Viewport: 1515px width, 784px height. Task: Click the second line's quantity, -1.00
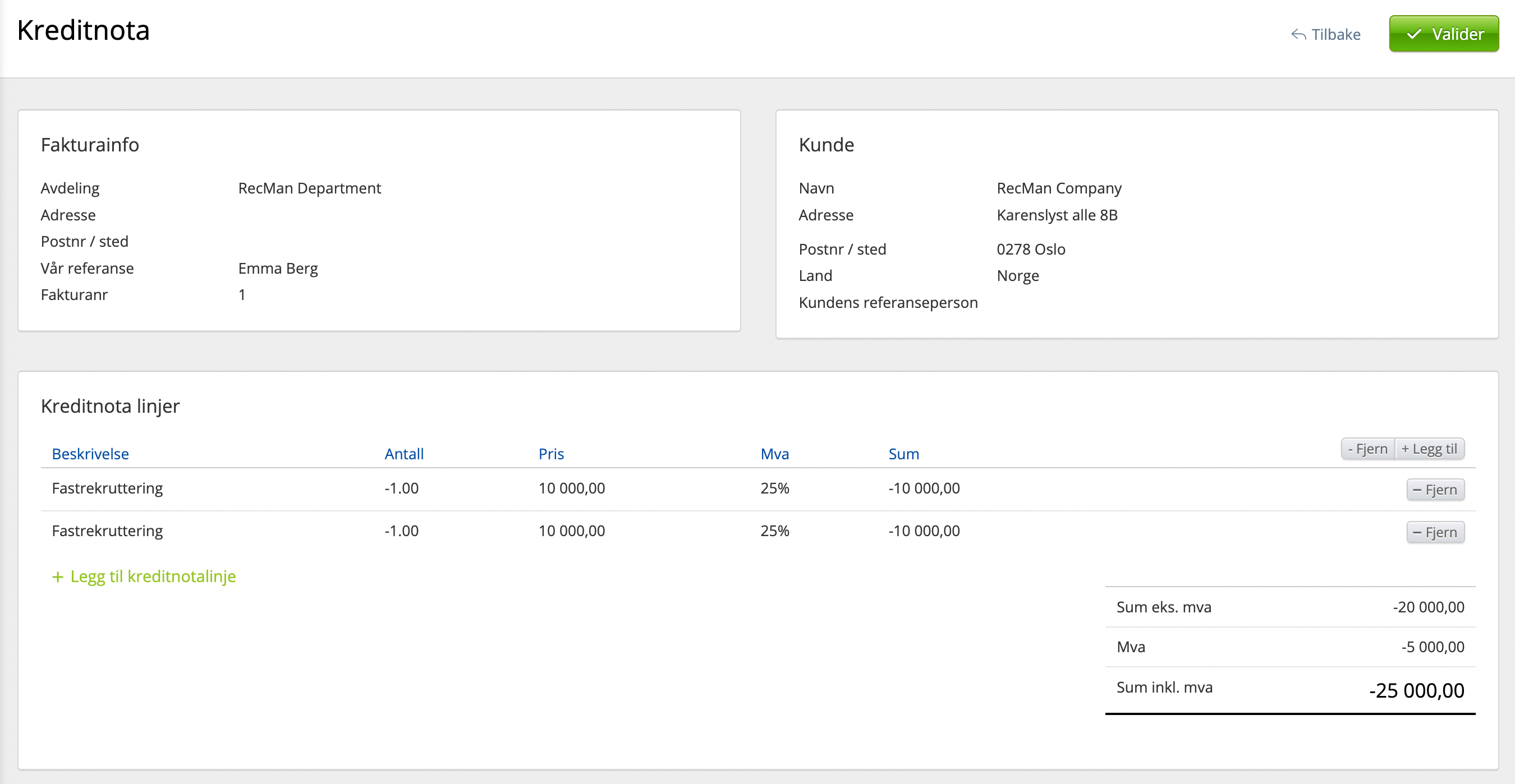point(401,531)
